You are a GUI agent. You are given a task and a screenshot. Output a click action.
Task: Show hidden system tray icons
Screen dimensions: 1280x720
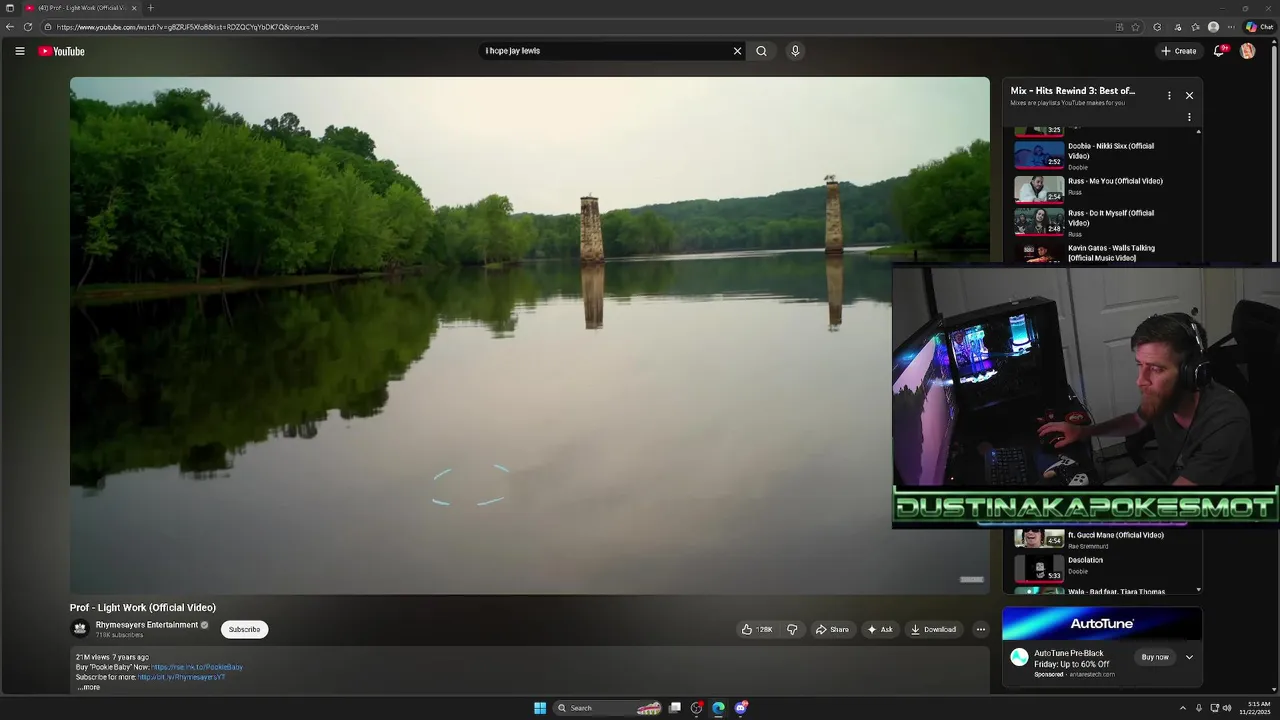[1182, 708]
